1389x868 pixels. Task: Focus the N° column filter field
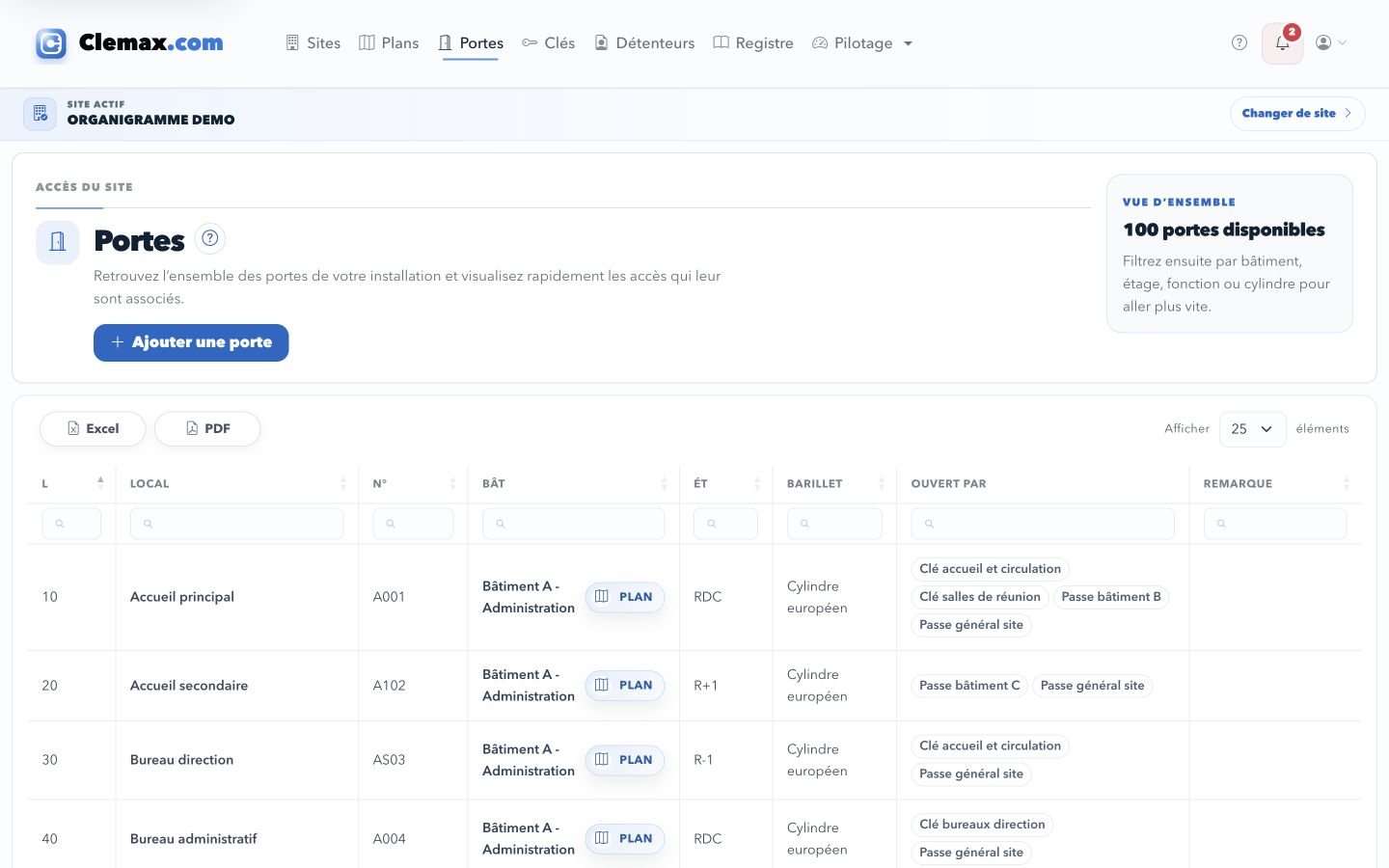[413, 524]
